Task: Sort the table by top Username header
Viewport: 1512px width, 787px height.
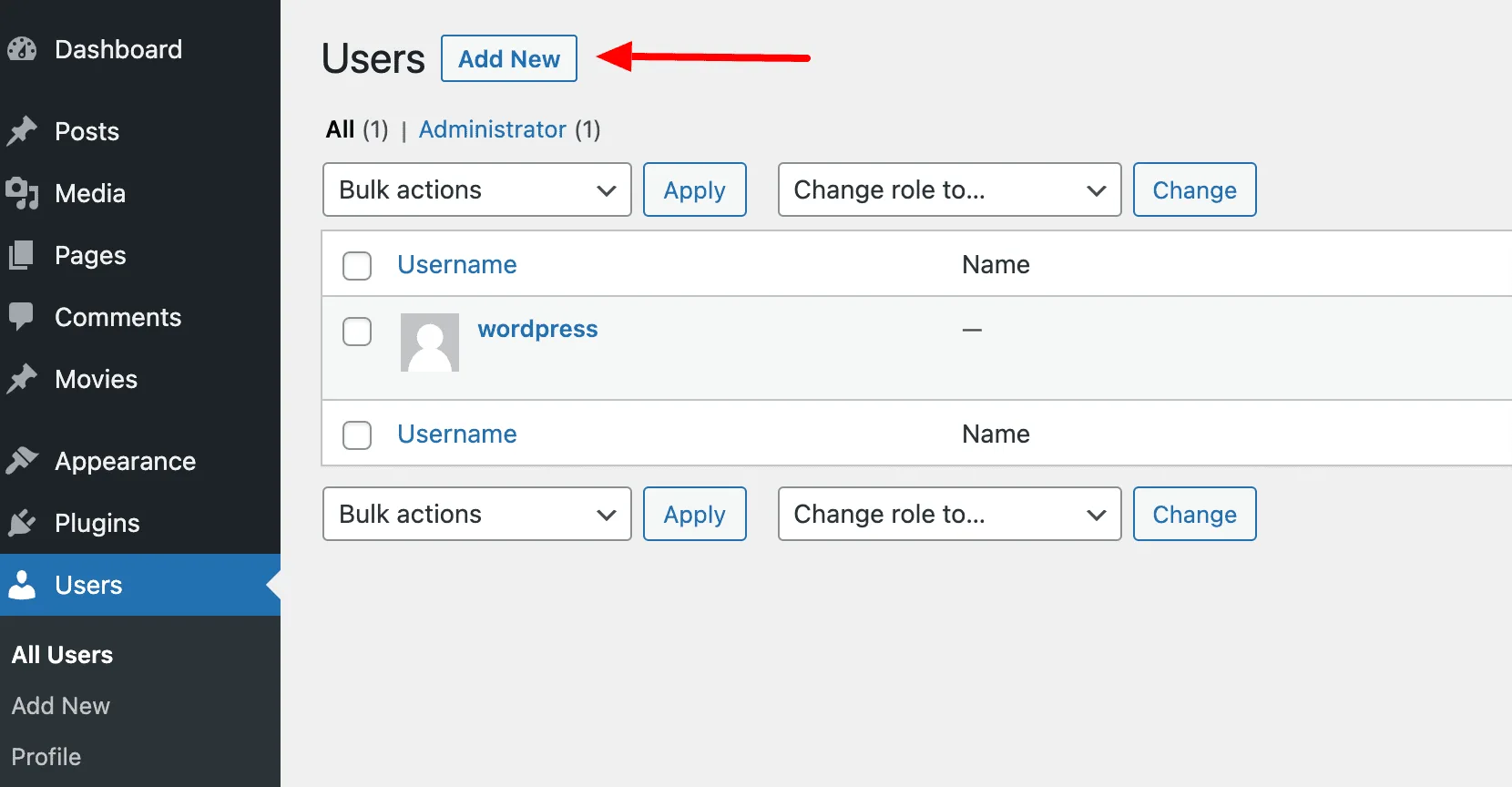Action: pos(457,265)
